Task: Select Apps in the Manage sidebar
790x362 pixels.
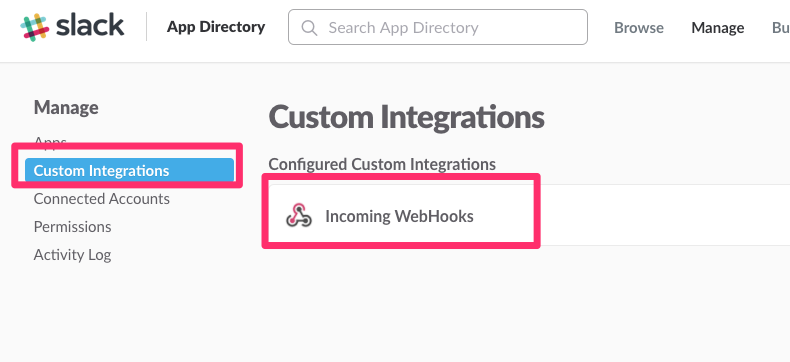Action: click(x=50, y=142)
